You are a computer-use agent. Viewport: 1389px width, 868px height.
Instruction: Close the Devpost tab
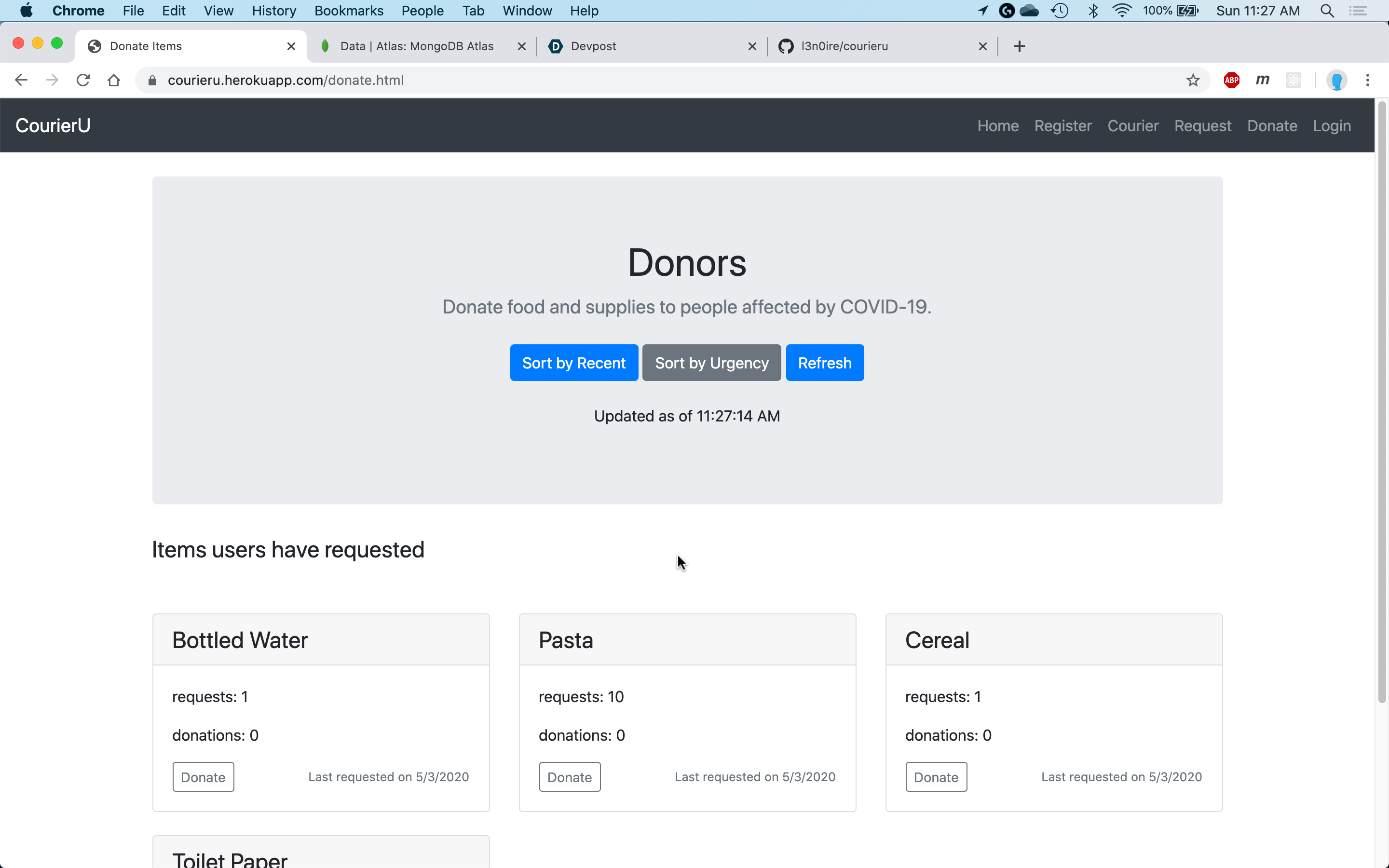[752, 46]
